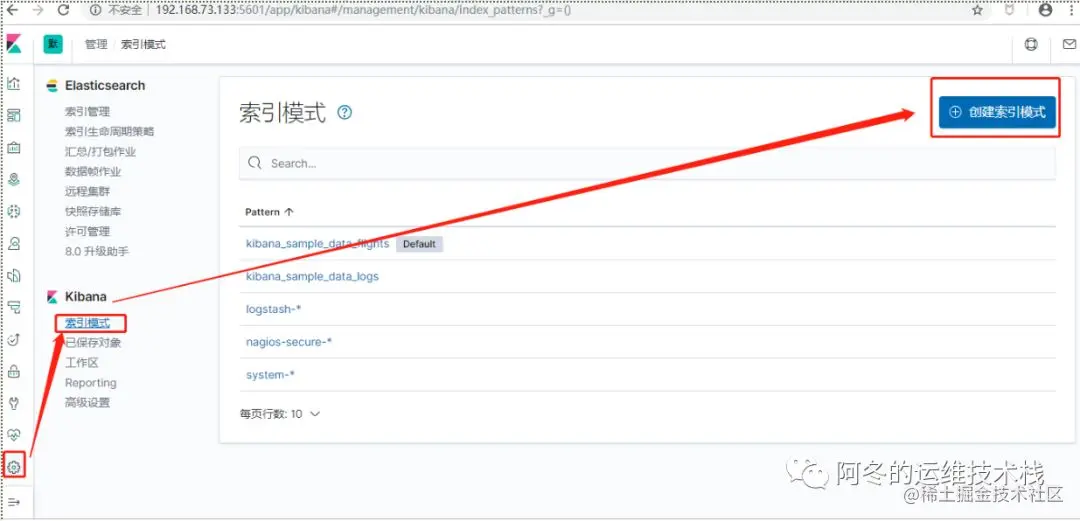Open the help lifebuoy icon in header
This screenshot has height=521, width=1080.
click(x=1030, y=45)
